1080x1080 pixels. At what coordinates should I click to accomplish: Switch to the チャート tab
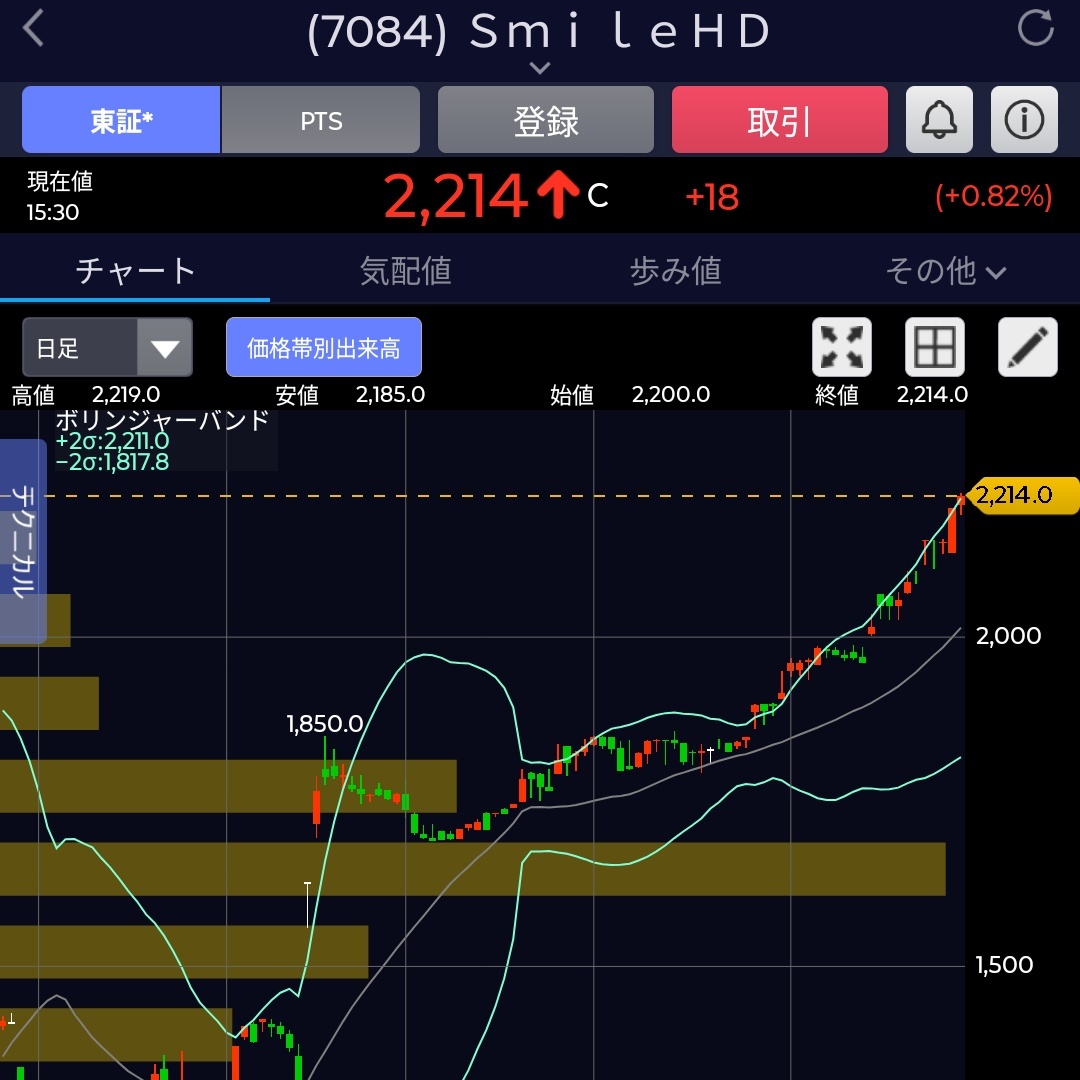point(135,271)
